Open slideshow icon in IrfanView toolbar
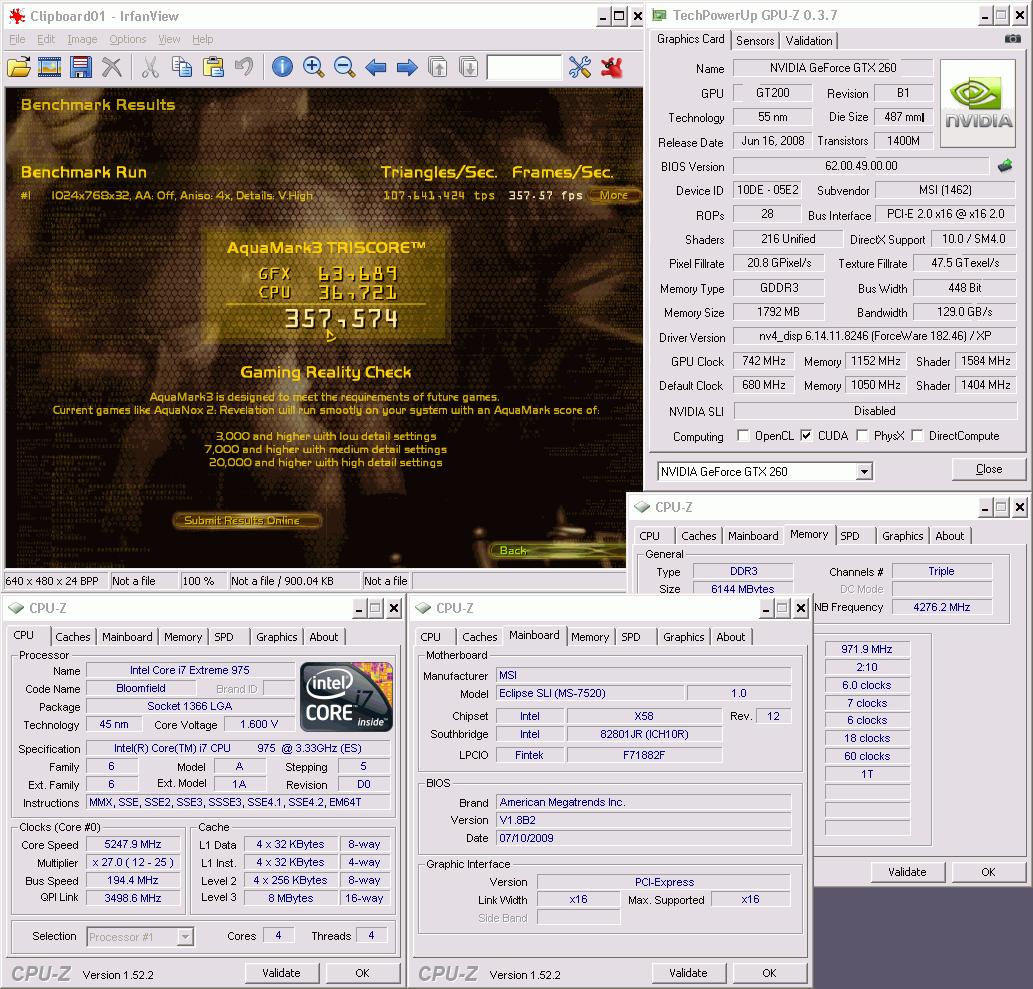Viewport: 1033px width, 989px height. [x=49, y=67]
